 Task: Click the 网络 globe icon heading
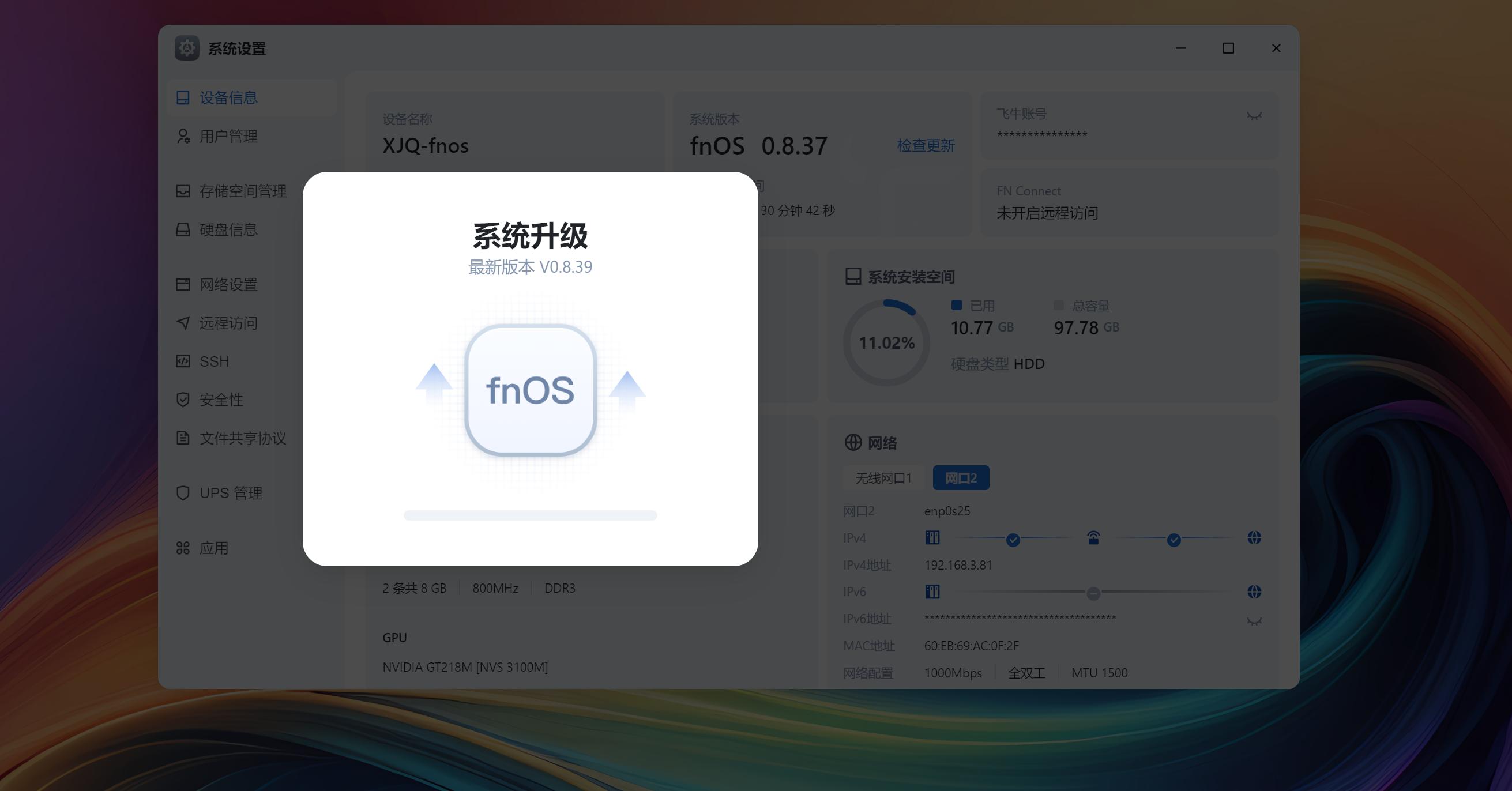(x=853, y=442)
